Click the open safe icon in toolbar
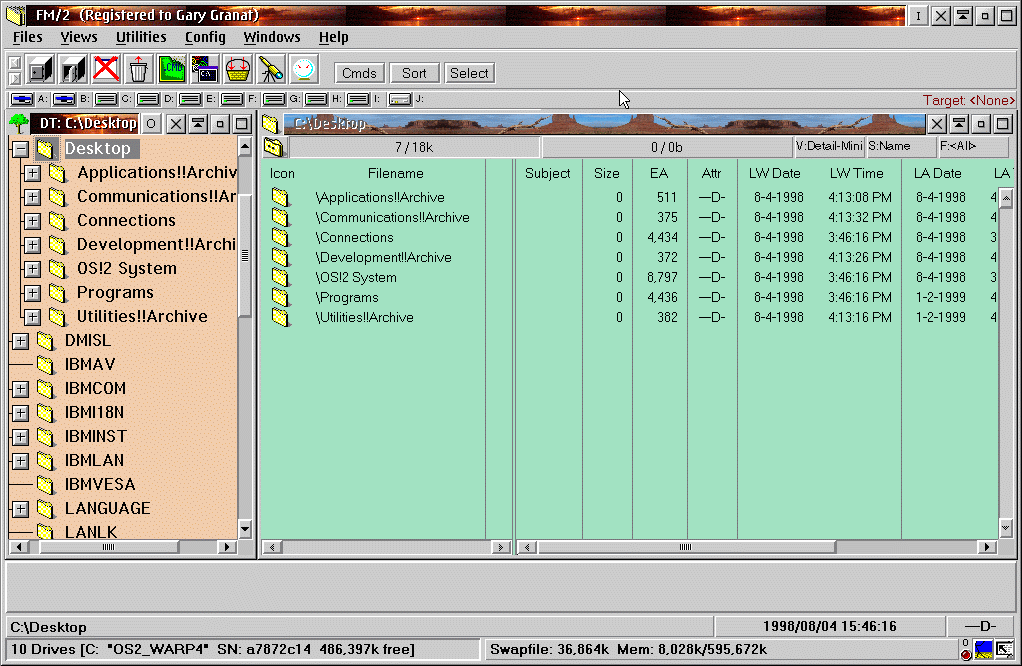The image size is (1022, 666). click(x=73, y=70)
